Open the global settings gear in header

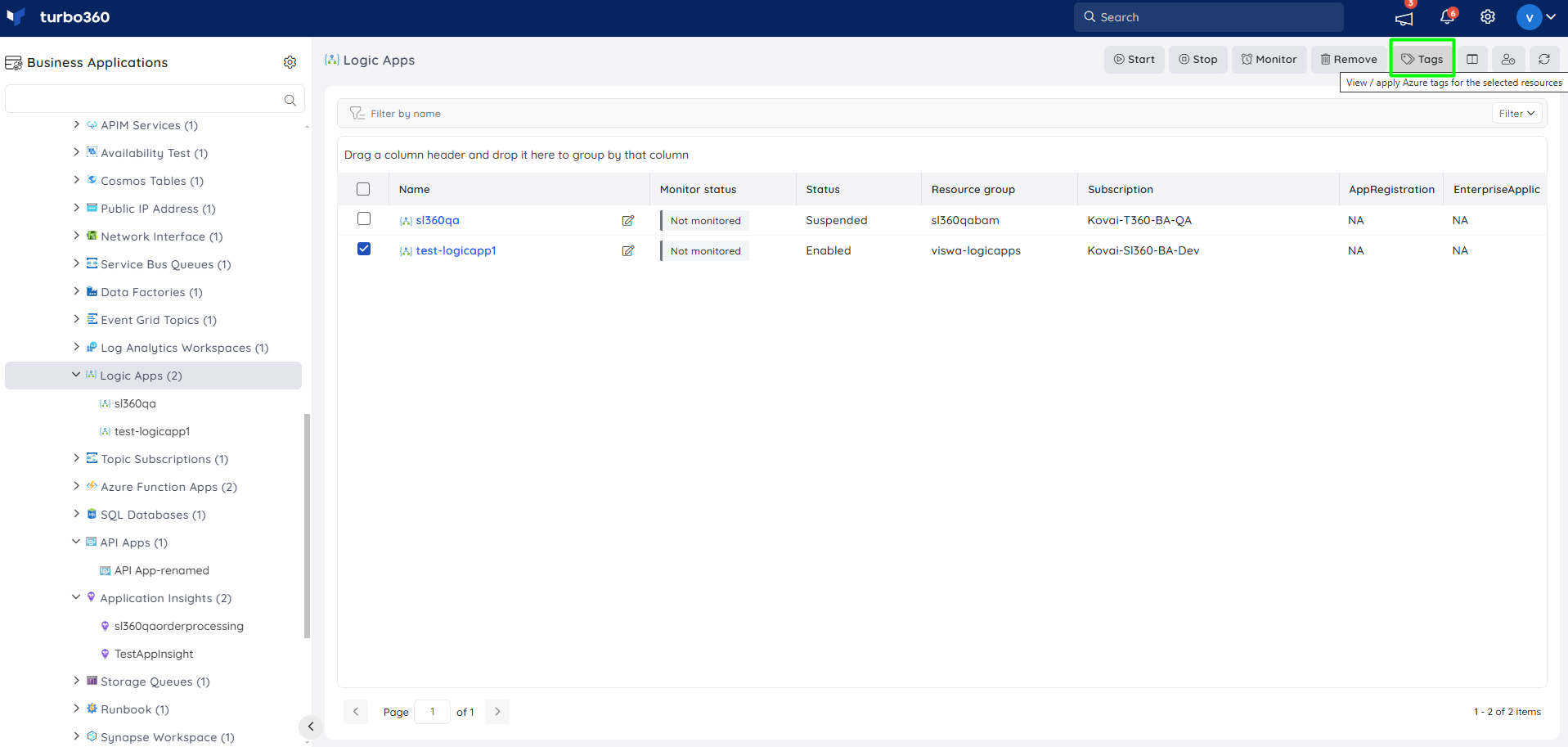(1488, 17)
